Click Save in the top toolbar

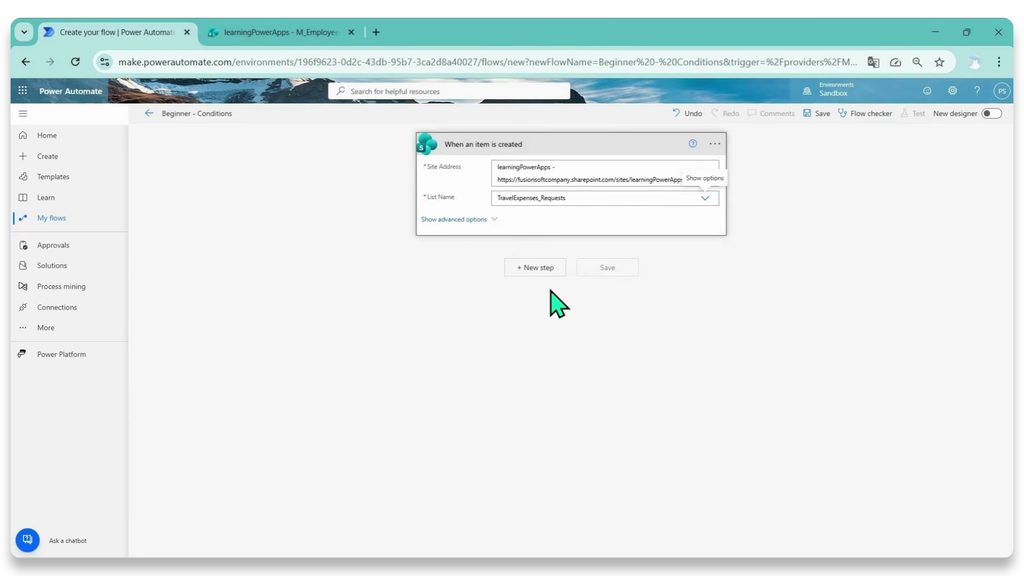pos(816,113)
